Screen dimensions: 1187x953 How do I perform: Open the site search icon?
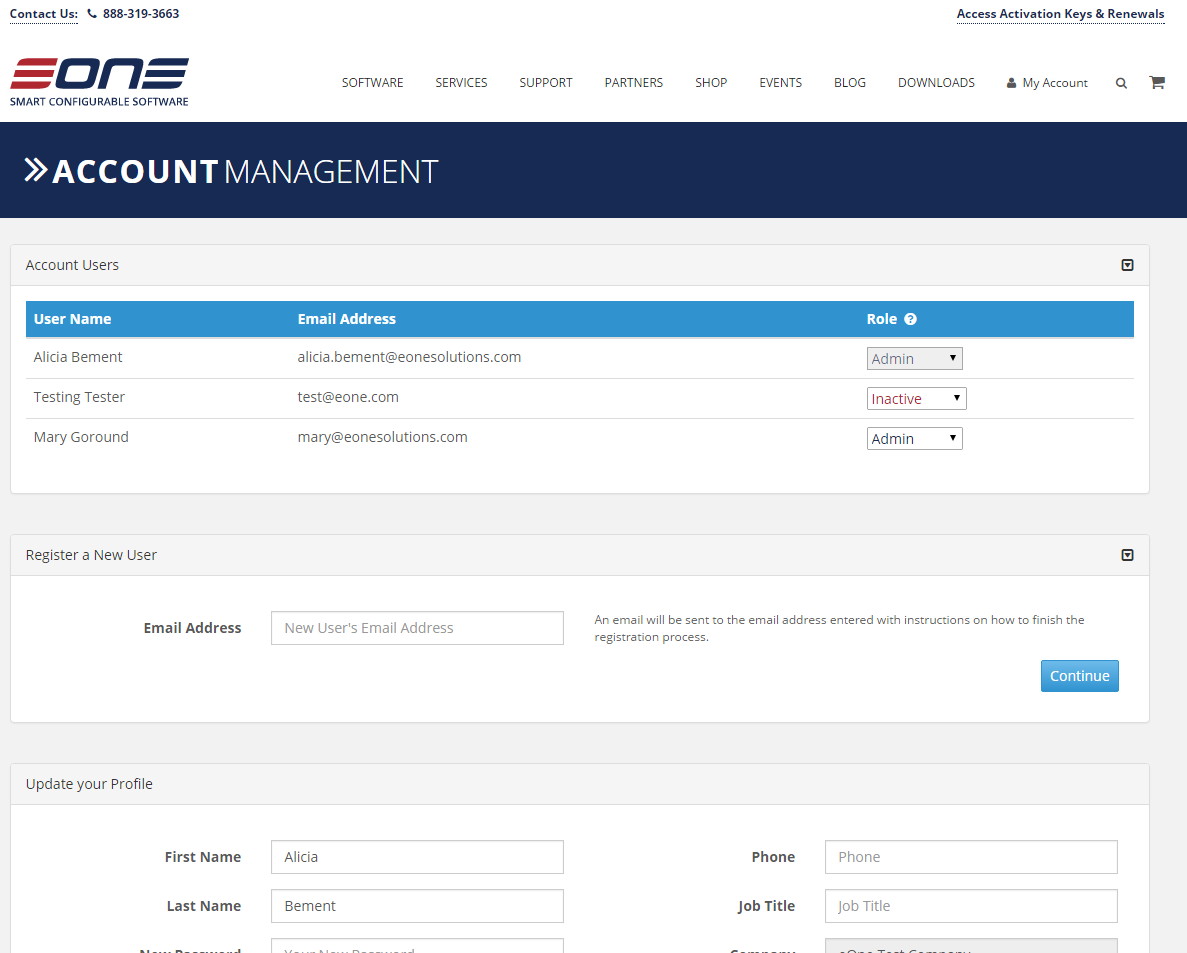coord(1121,83)
